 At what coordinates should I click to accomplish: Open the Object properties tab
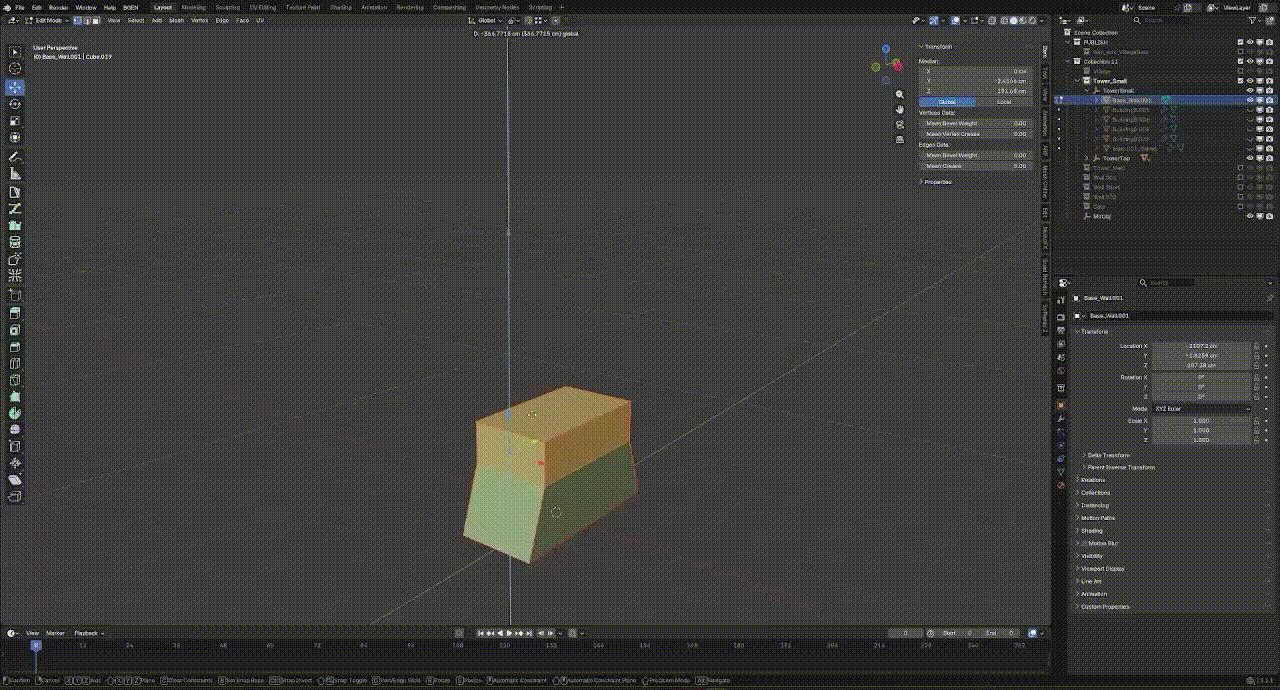[1061, 405]
